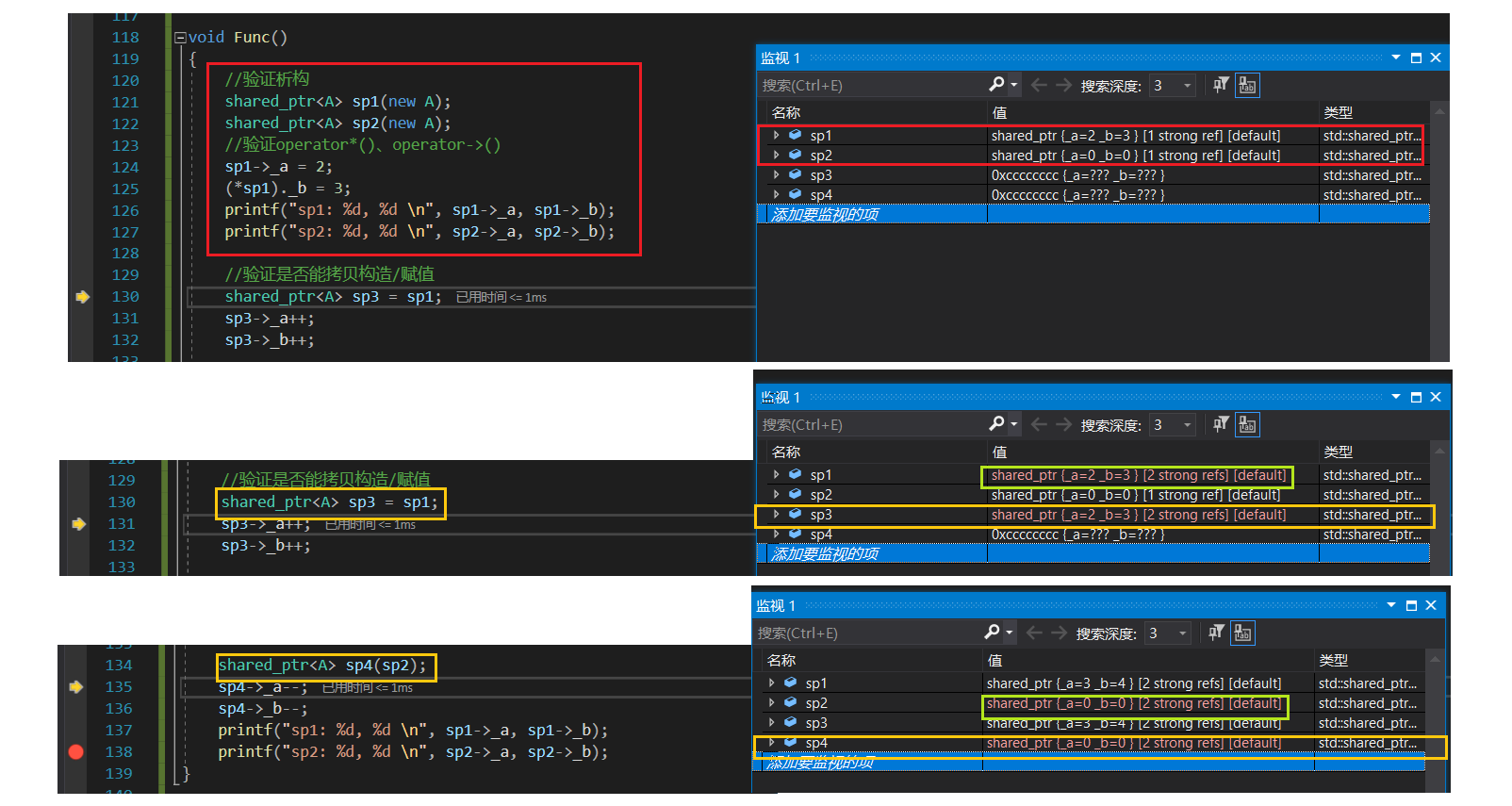Open the window options arrow in bottom Watch 1 title bar
1512x806 pixels.
(1391, 605)
